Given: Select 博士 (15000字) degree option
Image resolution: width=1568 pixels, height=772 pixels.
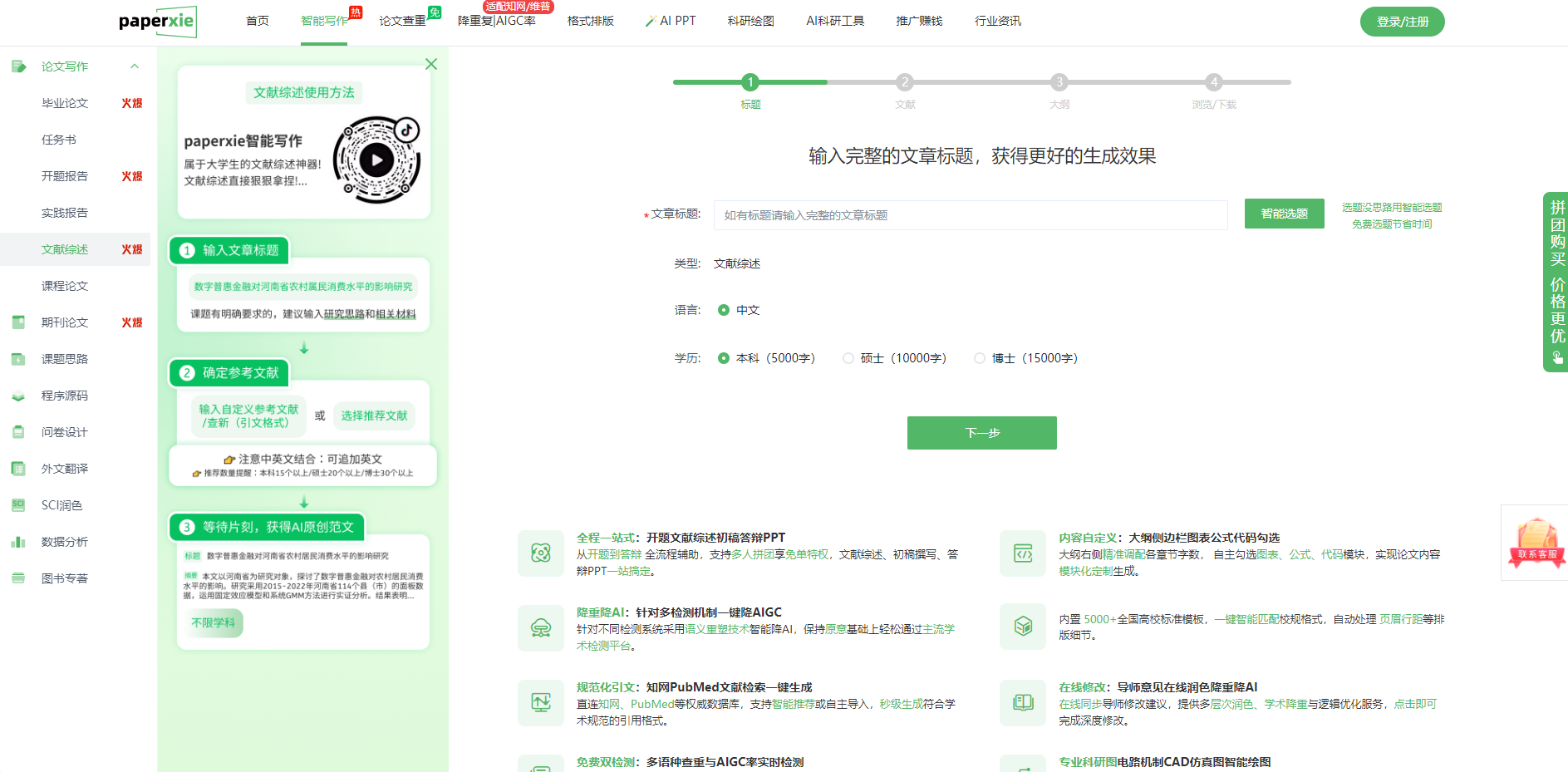Looking at the screenshot, I should tap(980, 358).
